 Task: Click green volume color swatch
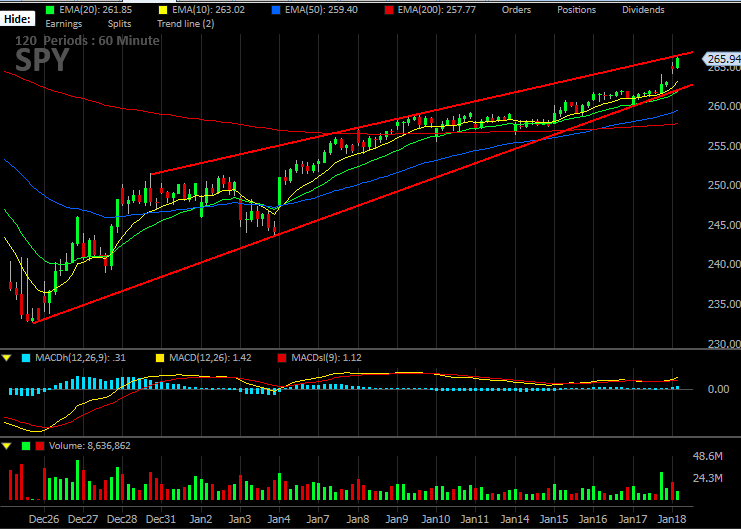tap(26, 446)
